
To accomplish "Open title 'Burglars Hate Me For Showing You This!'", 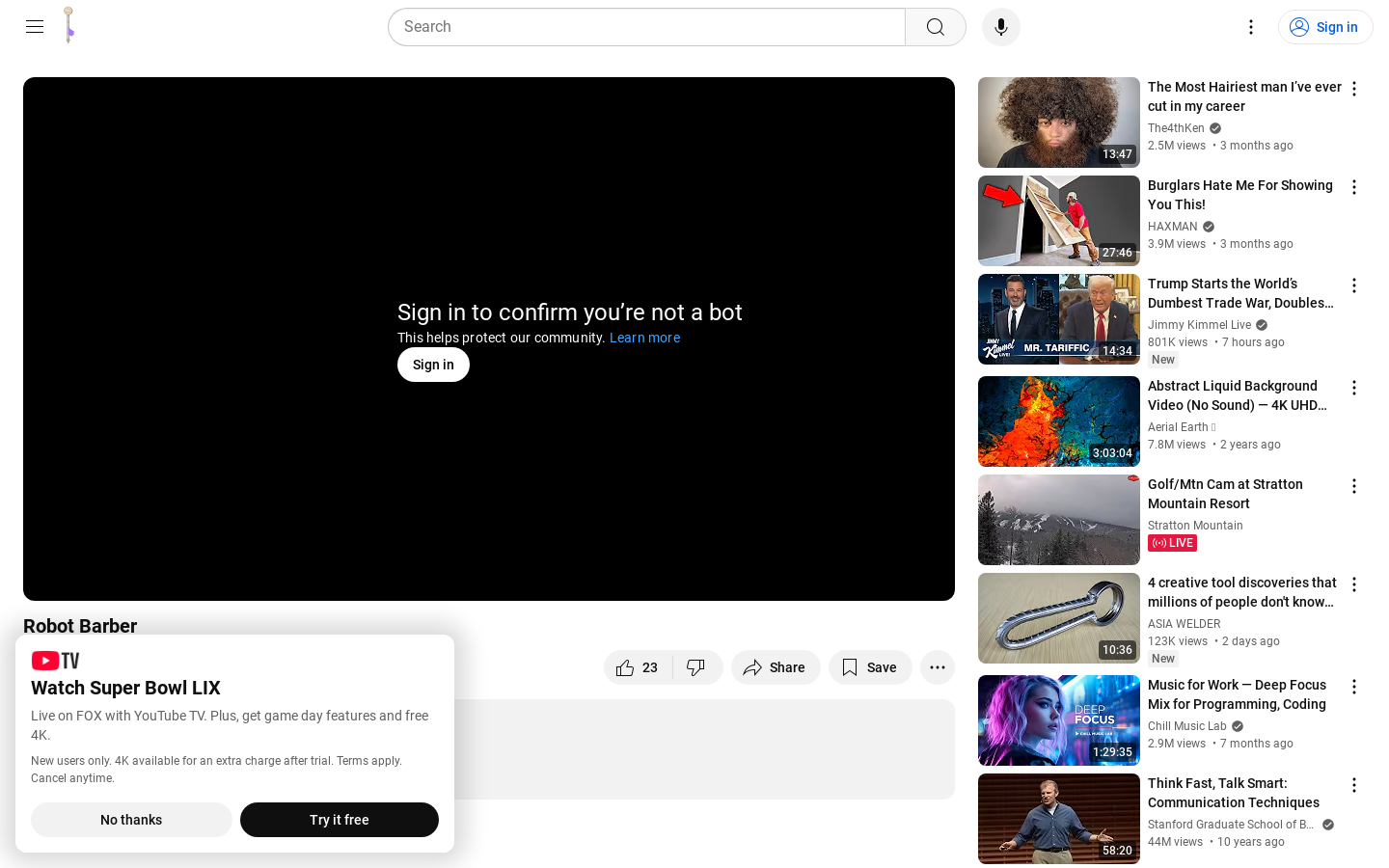I will tap(1240, 195).
